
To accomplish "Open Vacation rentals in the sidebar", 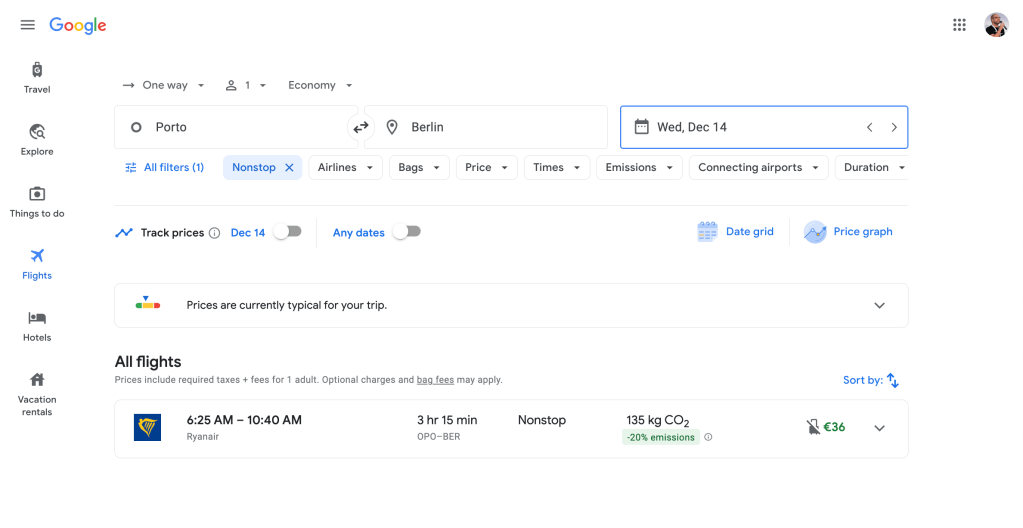I will pyautogui.click(x=37, y=393).
